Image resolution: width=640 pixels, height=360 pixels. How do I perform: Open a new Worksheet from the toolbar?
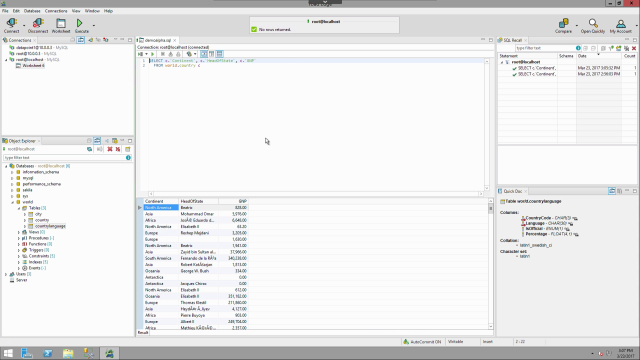pyautogui.click(x=61, y=25)
